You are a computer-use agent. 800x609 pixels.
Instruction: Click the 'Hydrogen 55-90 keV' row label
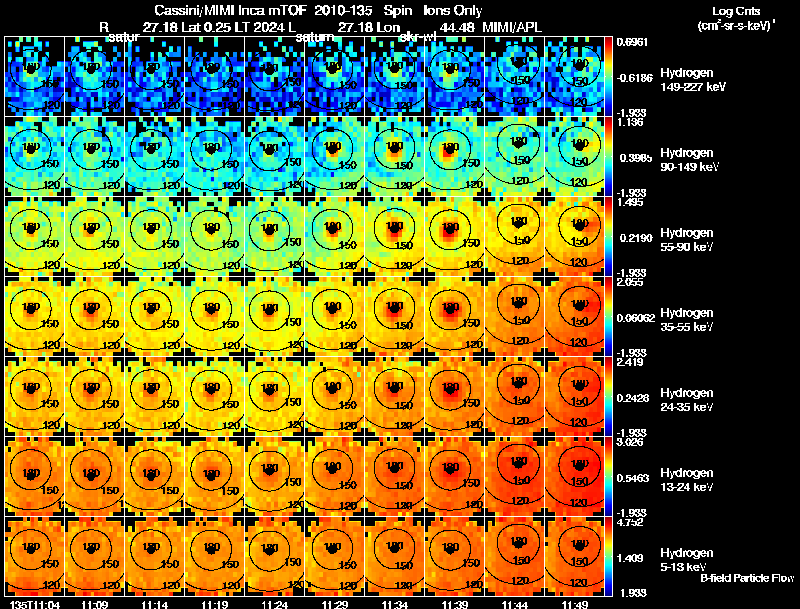[687, 240]
